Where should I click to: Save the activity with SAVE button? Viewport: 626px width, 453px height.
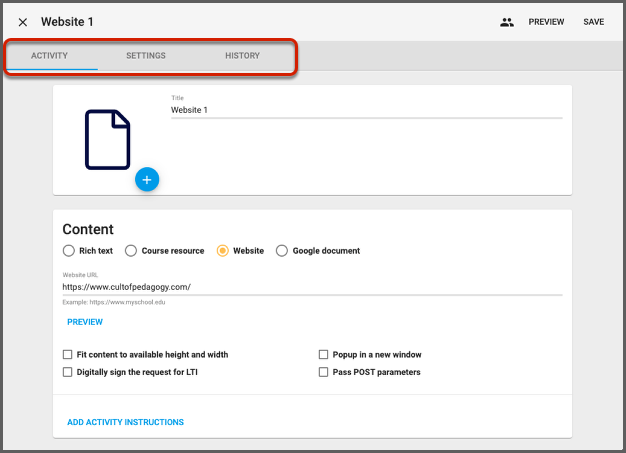(593, 22)
